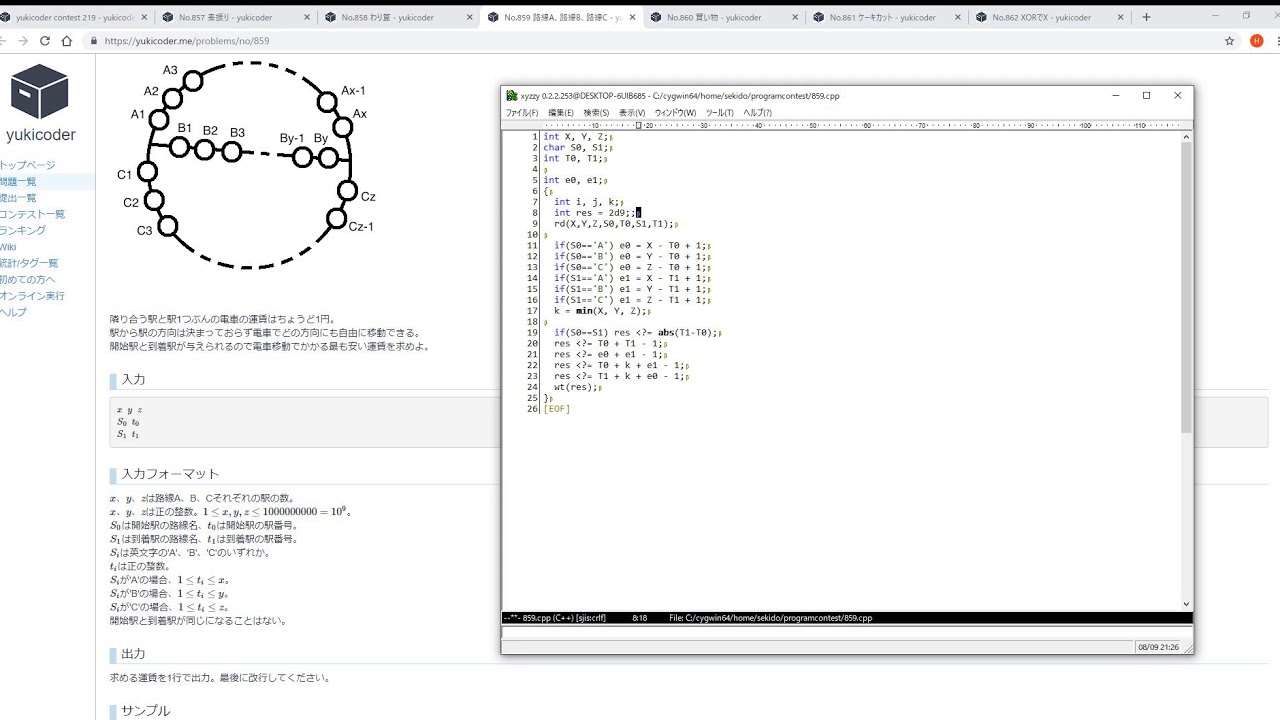
Task: Open 提出一覧 in the sidebar
Action: point(18,198)
